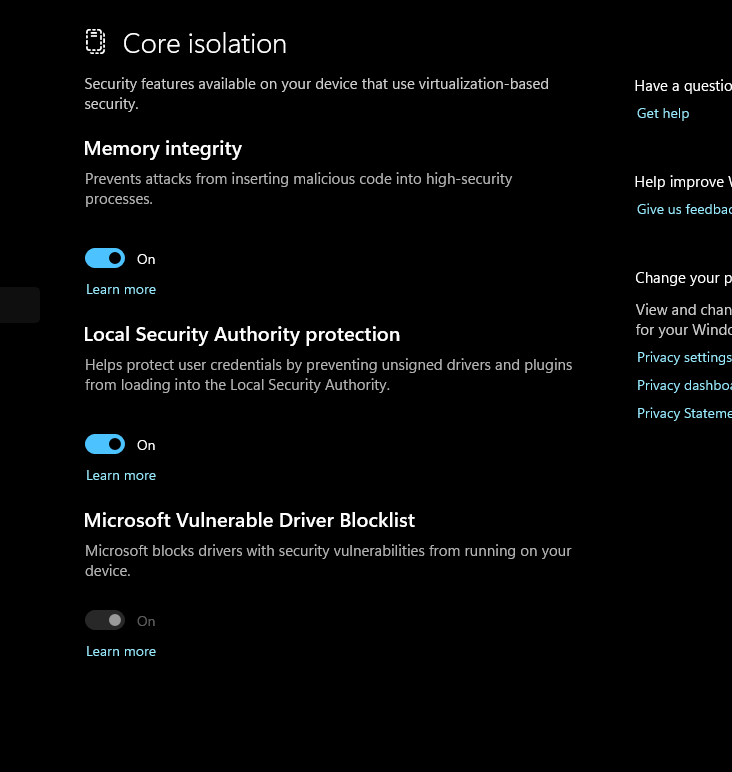The image size is (732, 772).
Task: Click the Have a question heading
Action: click(x=684, y=86)
